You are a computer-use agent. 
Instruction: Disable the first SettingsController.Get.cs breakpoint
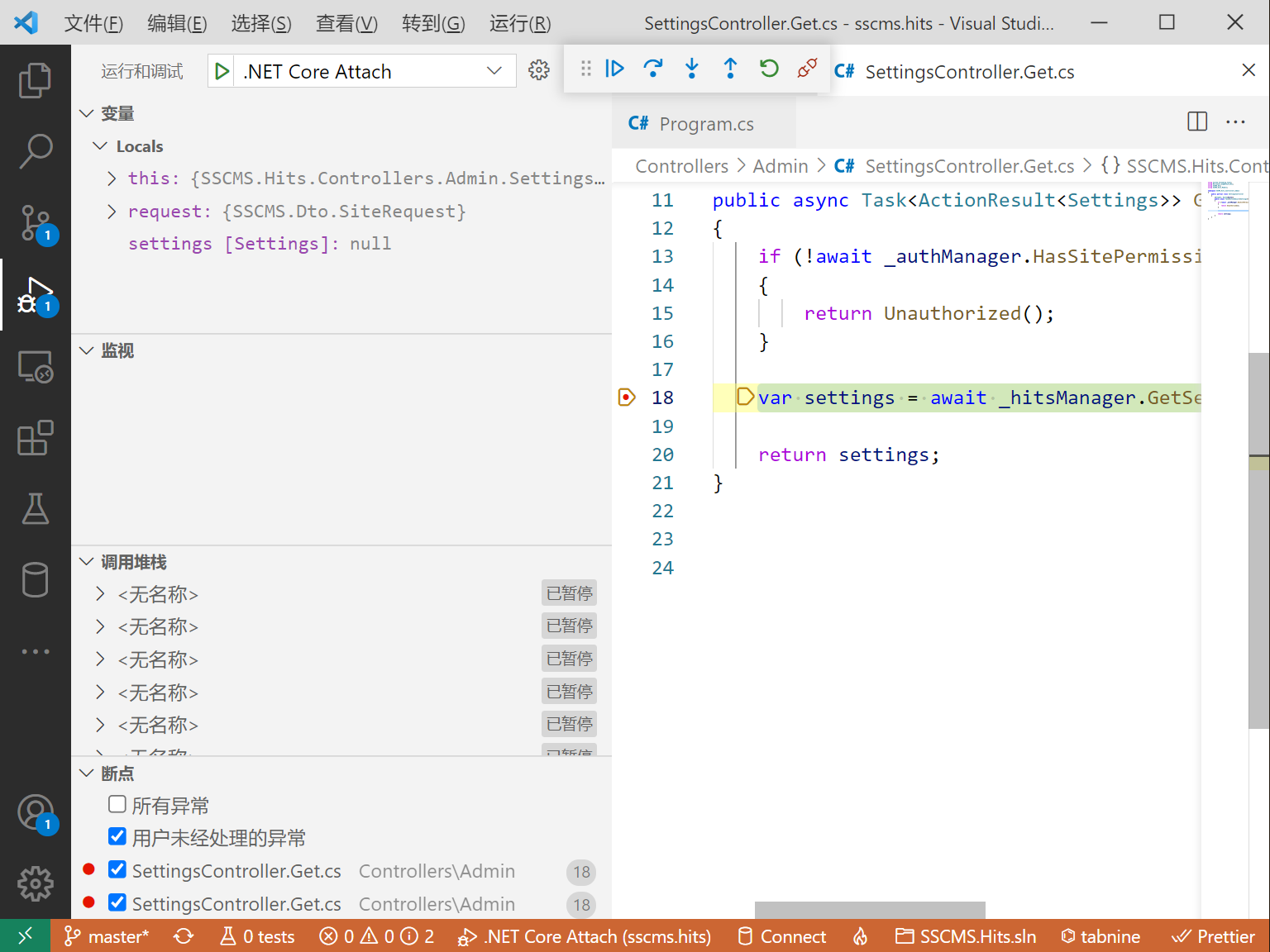click(x=117, y=870)
